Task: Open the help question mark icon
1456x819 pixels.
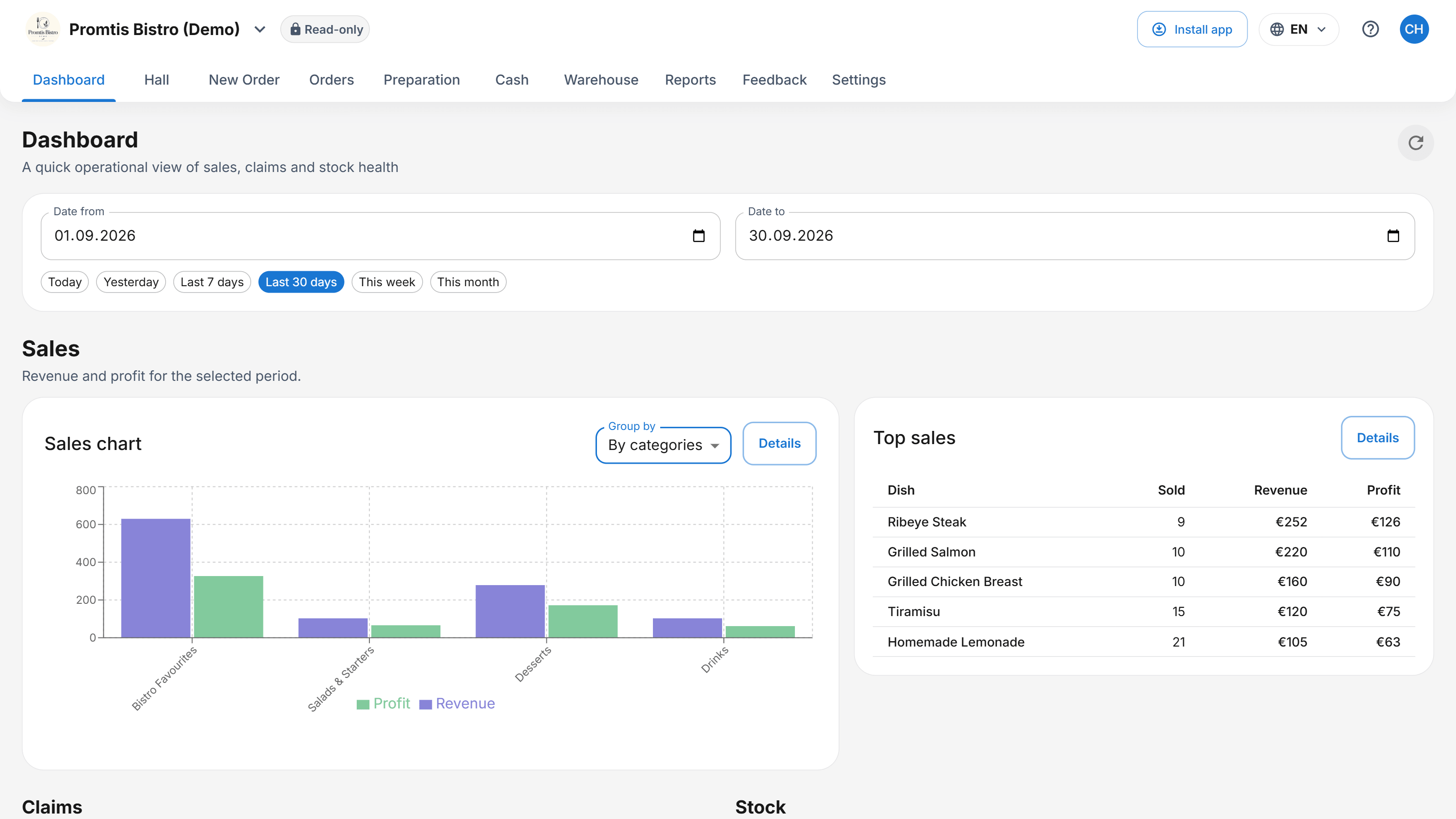Action: point(1370,30)
